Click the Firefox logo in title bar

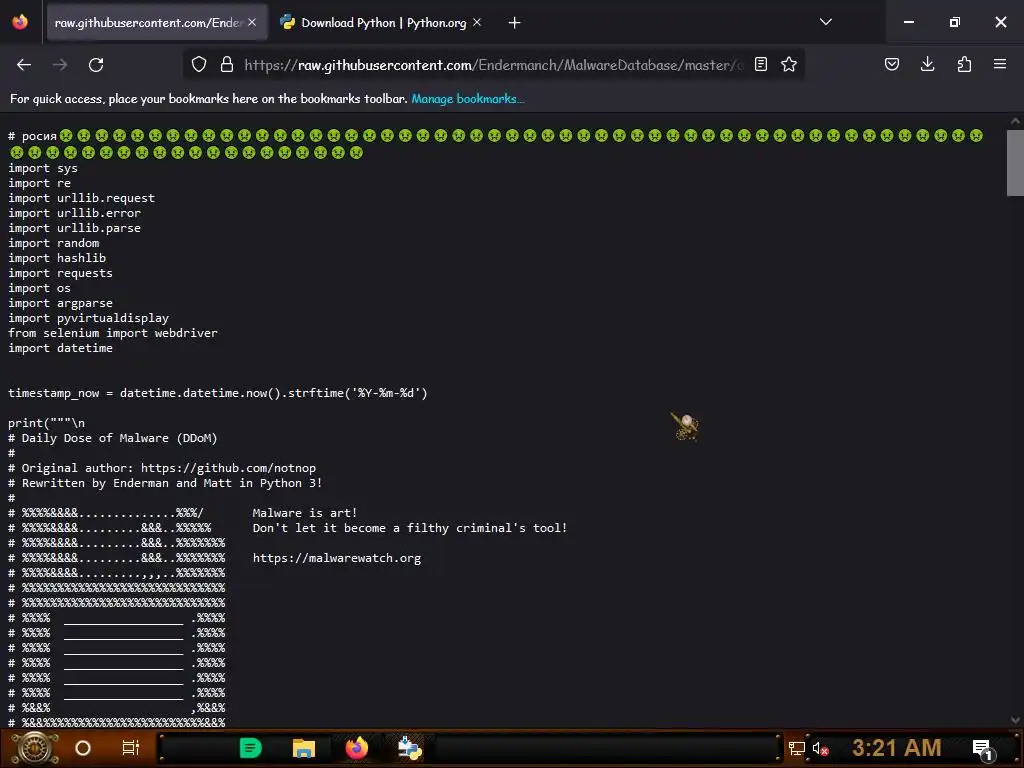(20, 22)
